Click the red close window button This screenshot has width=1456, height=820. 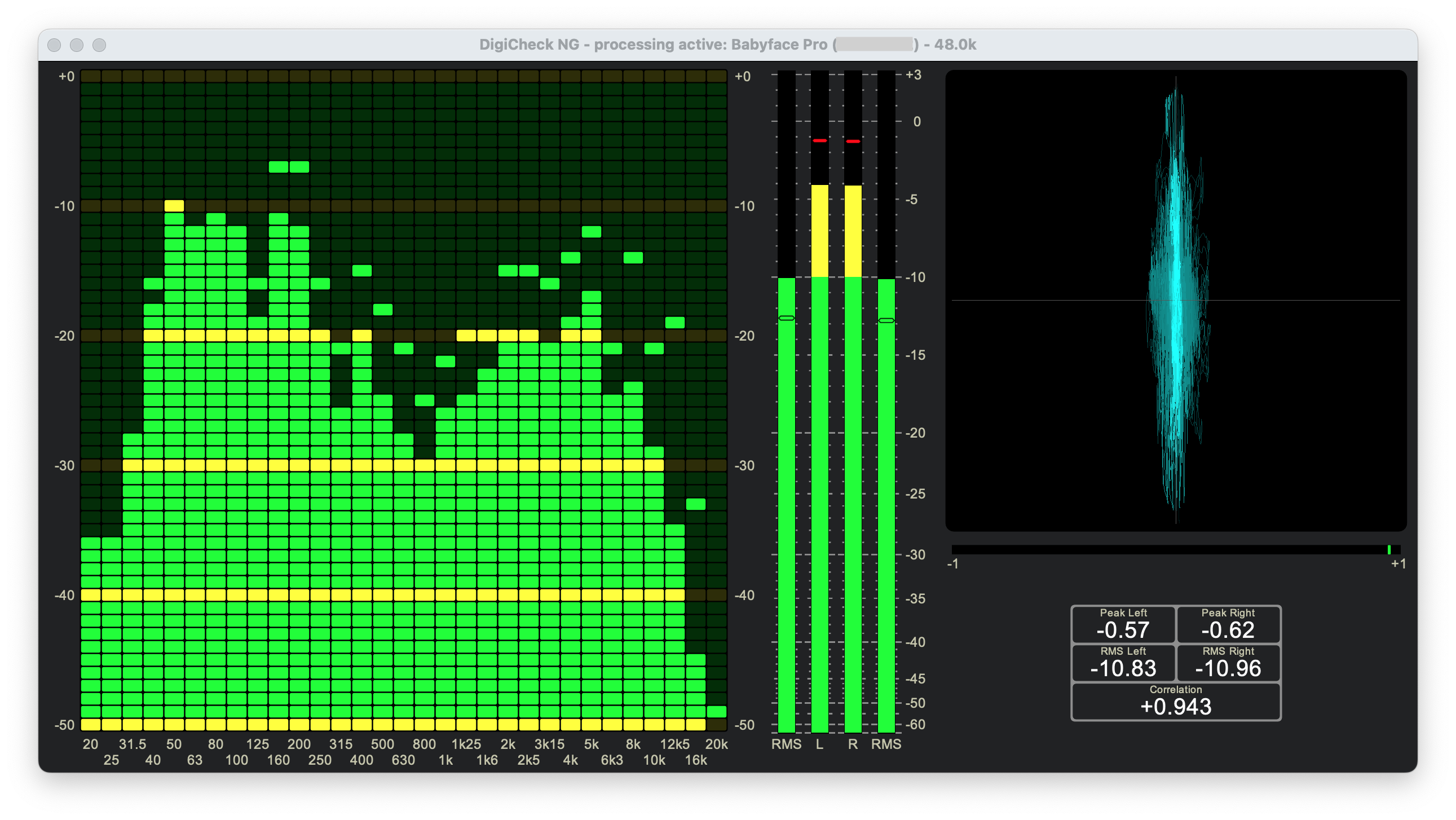54,45
